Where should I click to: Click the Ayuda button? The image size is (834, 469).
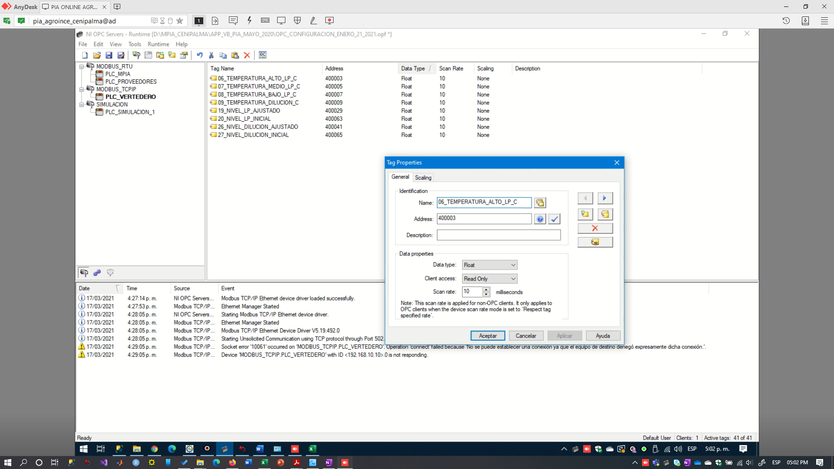[603, 336]
